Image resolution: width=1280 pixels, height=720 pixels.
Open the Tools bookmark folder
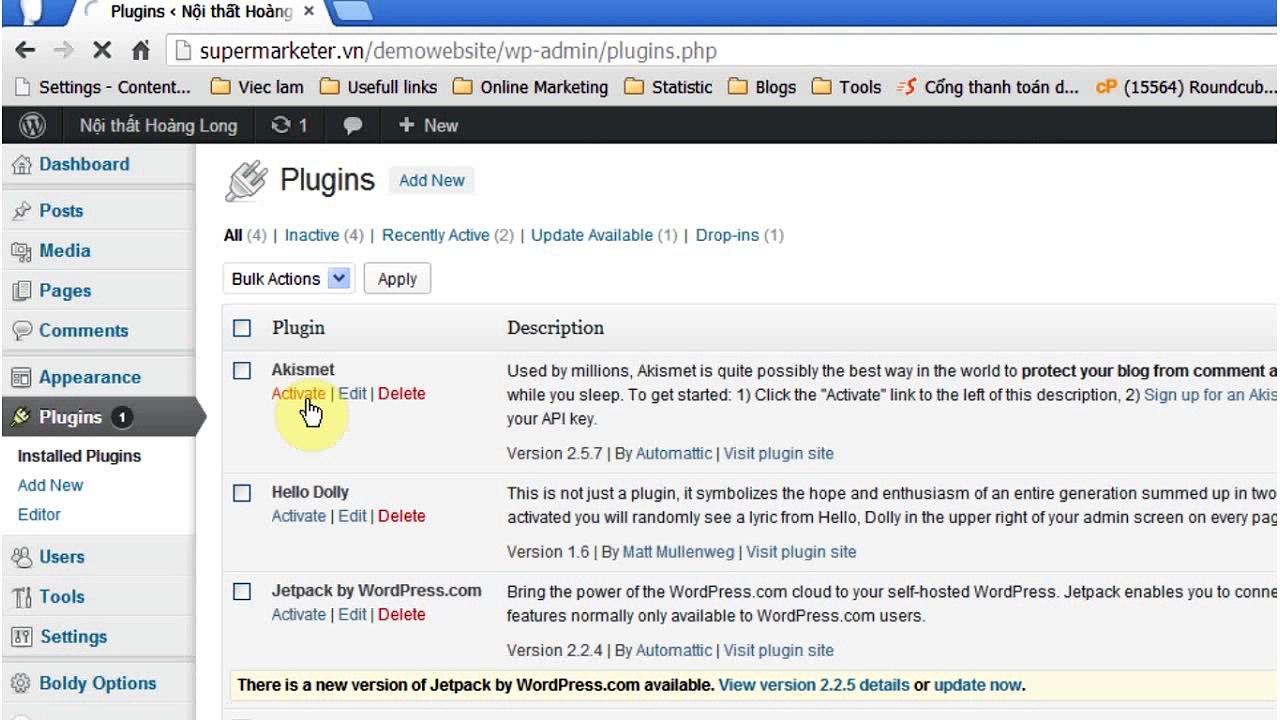(846, 87)
